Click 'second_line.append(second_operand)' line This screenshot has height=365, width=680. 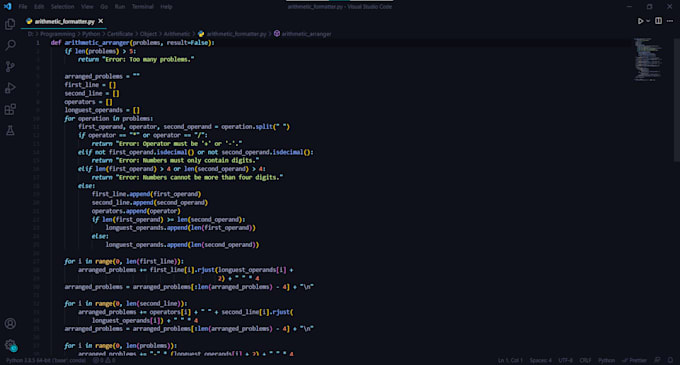pos(150,202)
